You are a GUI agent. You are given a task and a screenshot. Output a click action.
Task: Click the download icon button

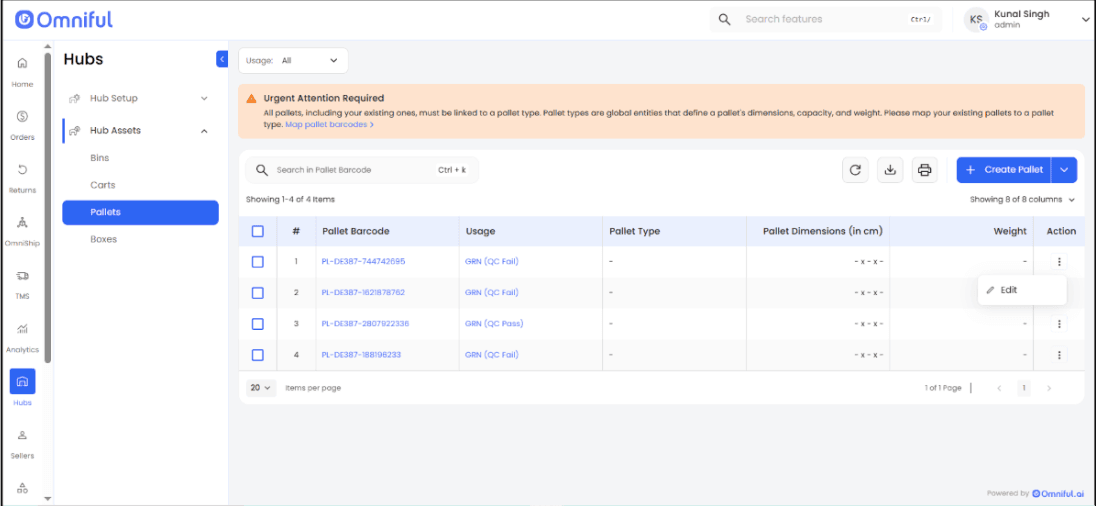(889, 170)
